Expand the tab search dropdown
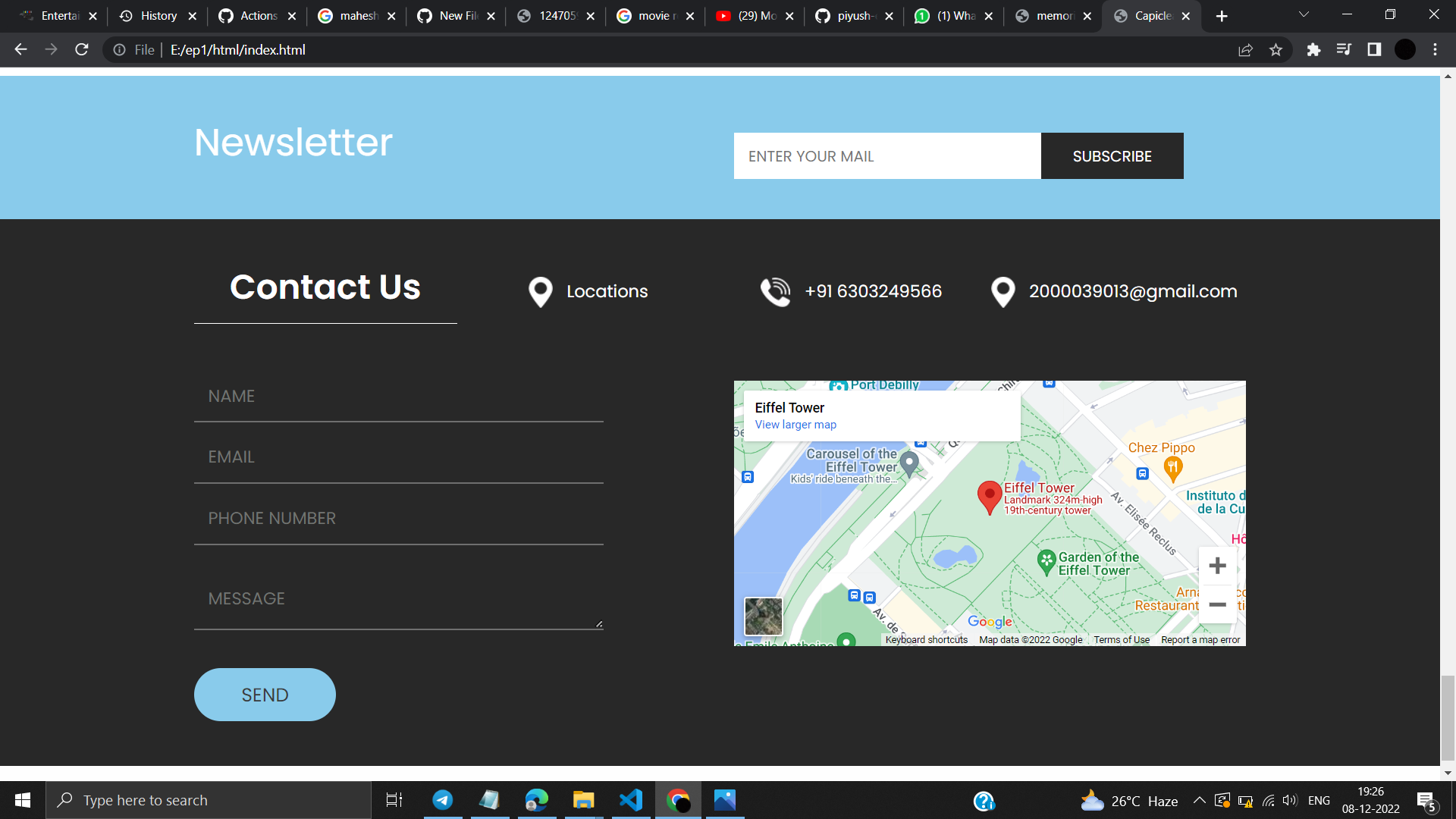The image size is (1456, 819). 1303,15
